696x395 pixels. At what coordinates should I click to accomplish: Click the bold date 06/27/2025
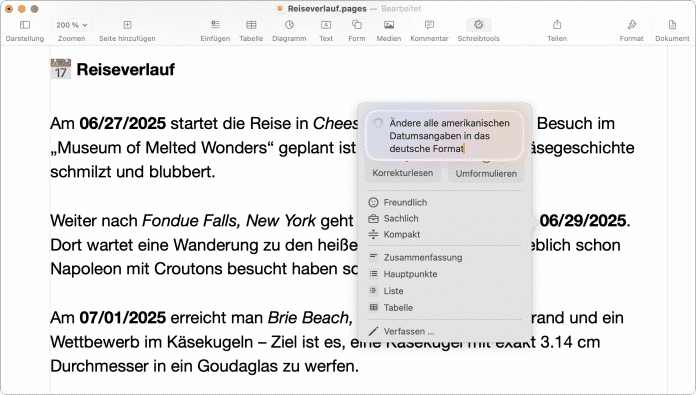tap(123, 123)
